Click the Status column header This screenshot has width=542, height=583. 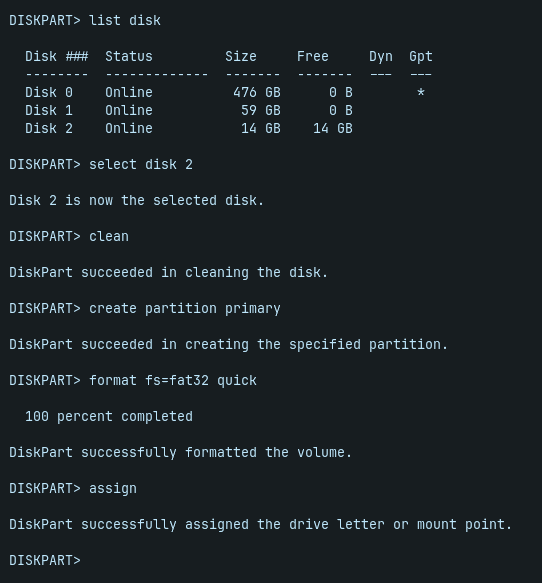129,57
